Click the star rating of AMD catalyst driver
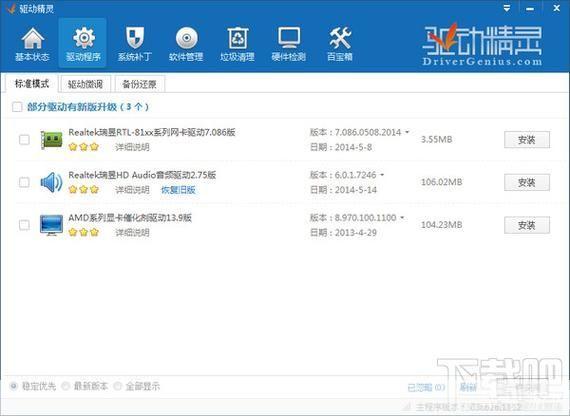Viewport: 570px width, 416px height. pyautogui.click(x=84, y=232)
